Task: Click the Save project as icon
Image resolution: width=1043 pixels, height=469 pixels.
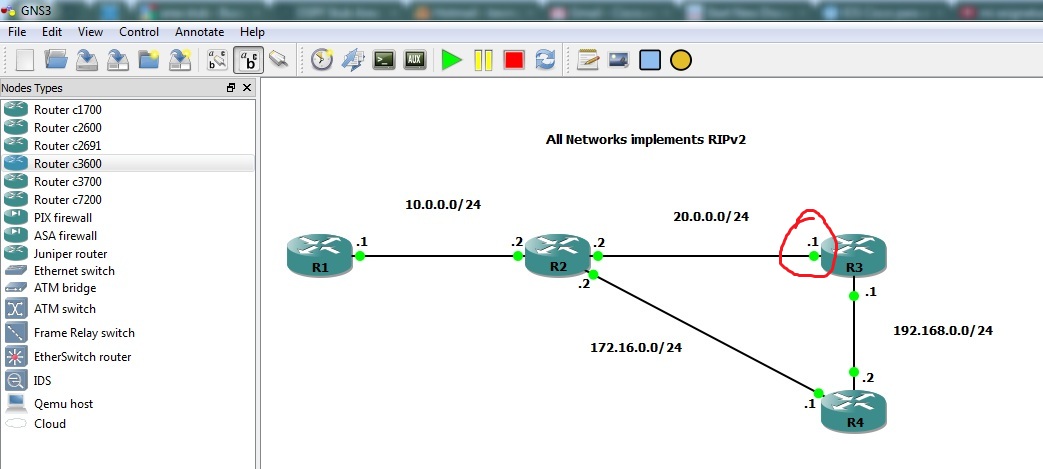Action: tap(118, 60)
